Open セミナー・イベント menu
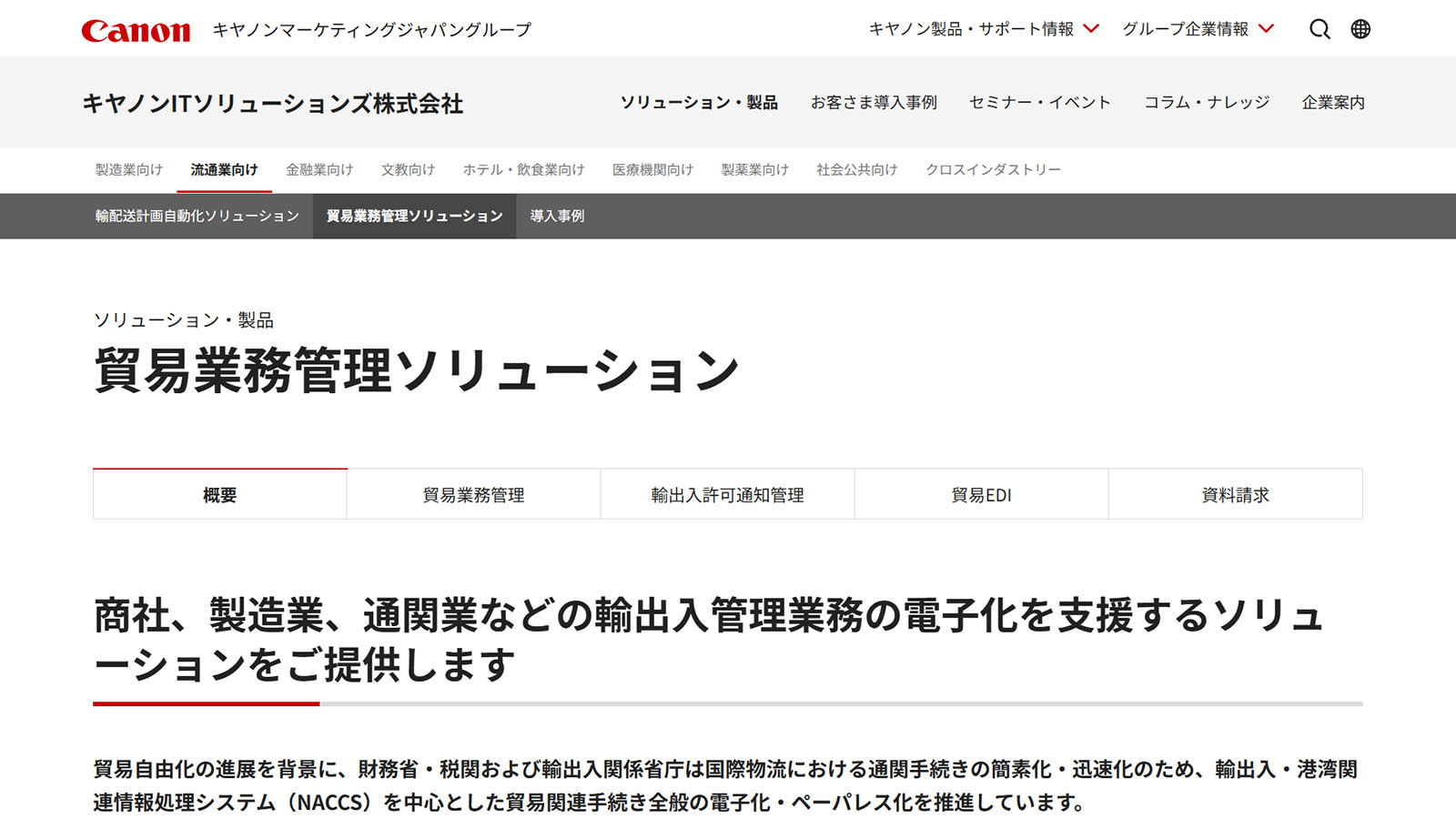The height and width of the screenshot is (819, 1456). (x=1040, y=103)
